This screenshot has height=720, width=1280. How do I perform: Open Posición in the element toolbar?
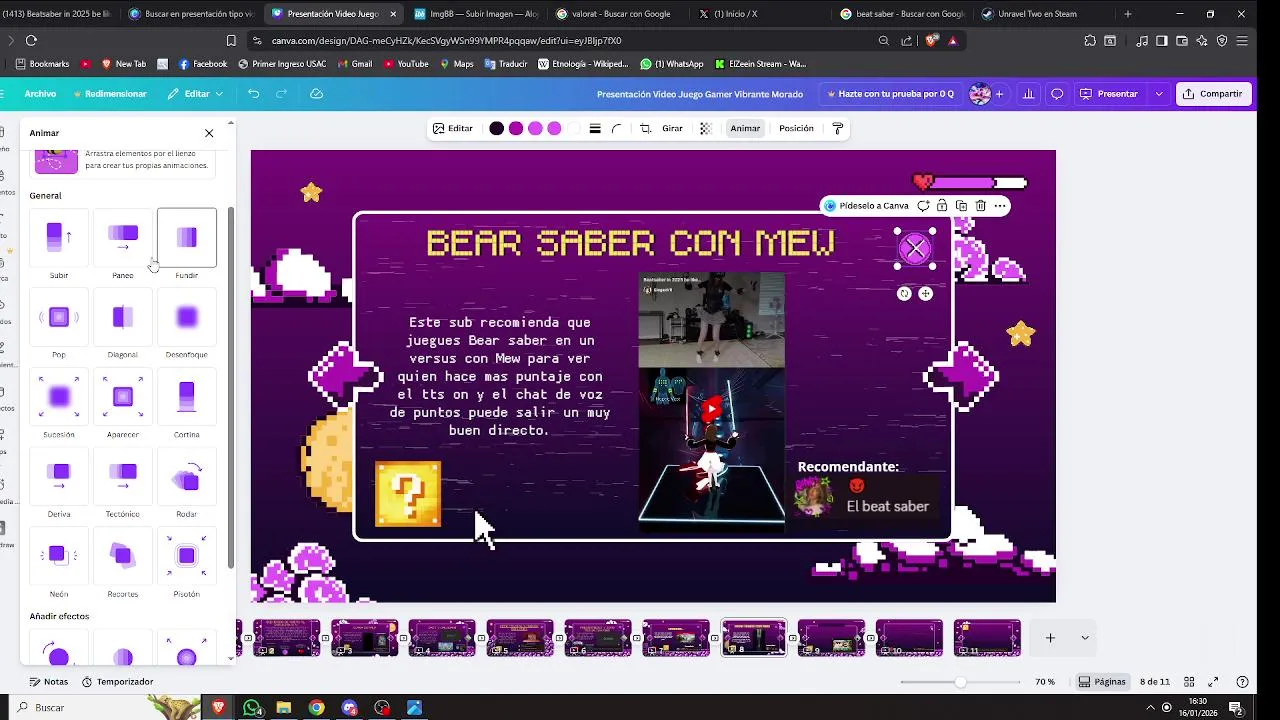tap(796, 129)
